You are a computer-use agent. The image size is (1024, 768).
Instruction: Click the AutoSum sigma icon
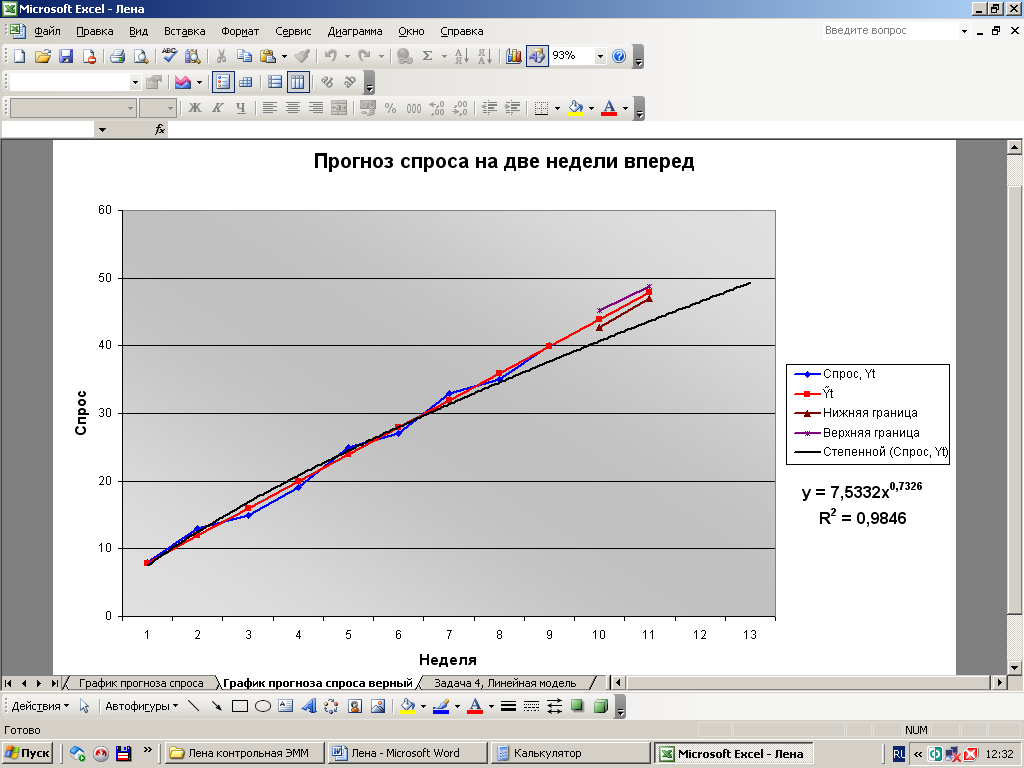point(428,56)
